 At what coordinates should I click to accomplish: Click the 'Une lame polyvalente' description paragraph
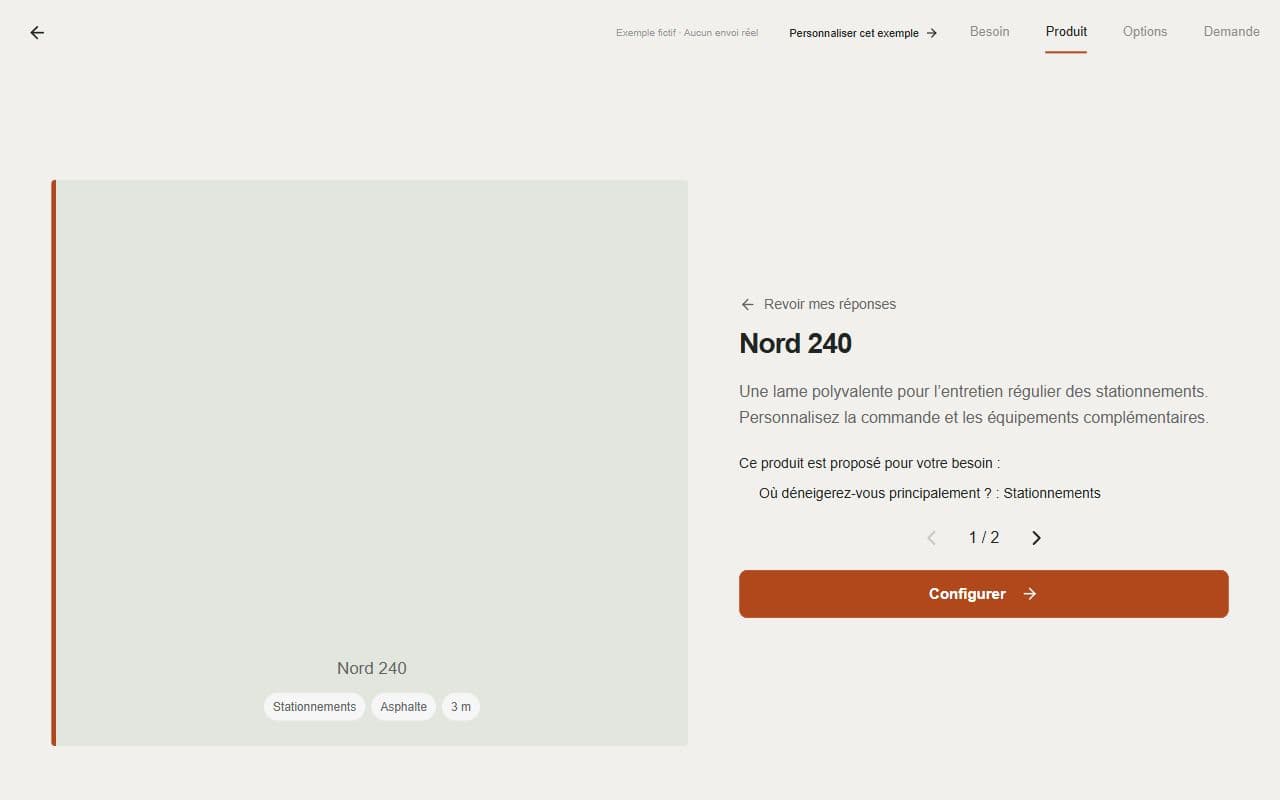[974, 404]
